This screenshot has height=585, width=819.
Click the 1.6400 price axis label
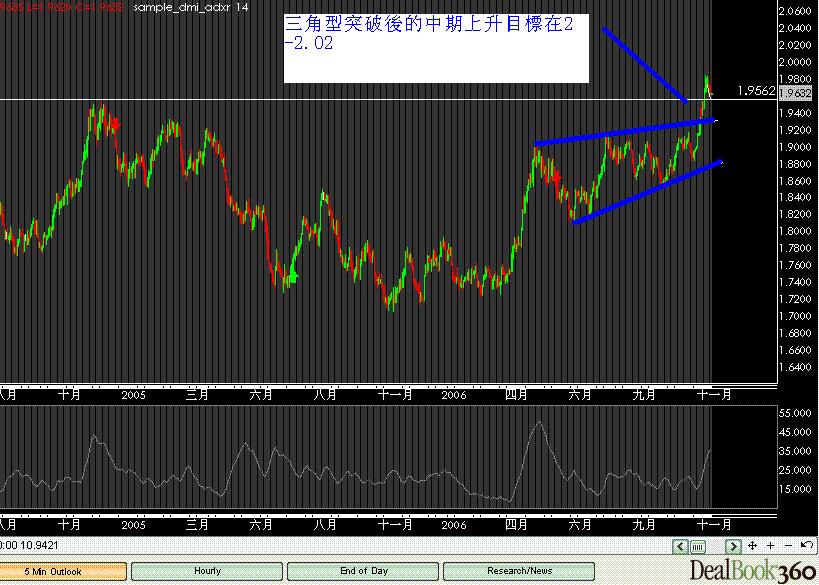[795, 367]
